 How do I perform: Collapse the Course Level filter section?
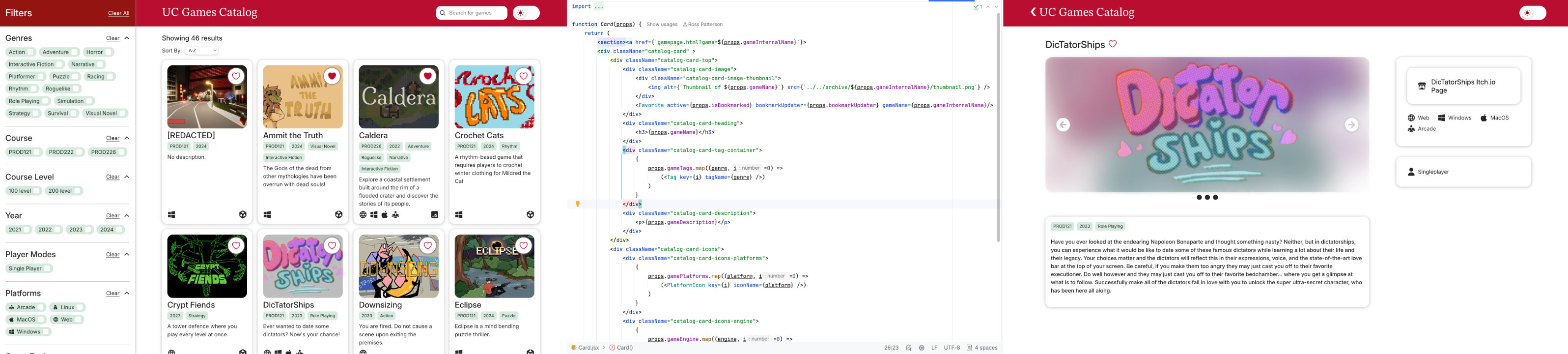click(127, 177)
